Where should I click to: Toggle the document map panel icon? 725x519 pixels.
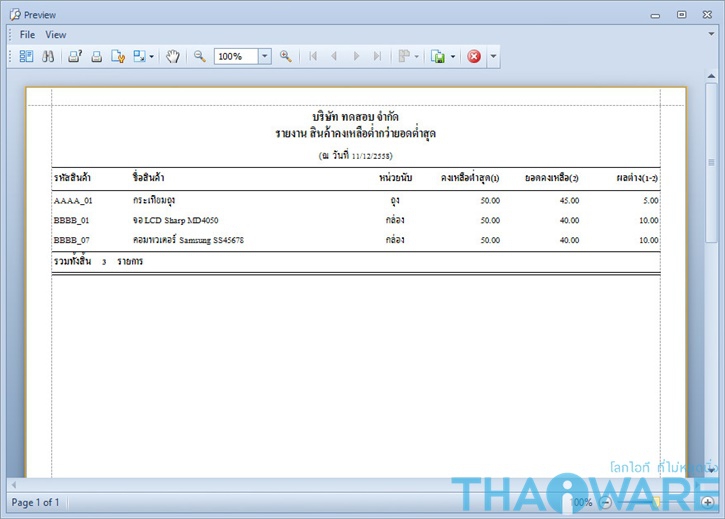(x=26, y=56)
